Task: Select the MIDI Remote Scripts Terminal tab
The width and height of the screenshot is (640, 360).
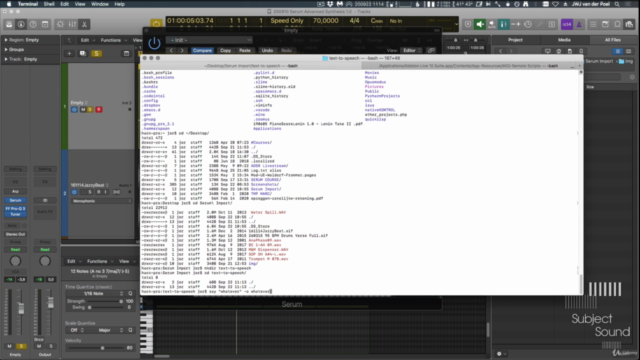Action: 468,66
